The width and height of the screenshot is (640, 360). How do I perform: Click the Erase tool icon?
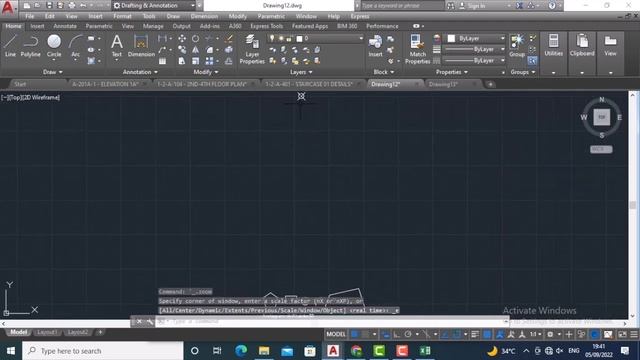coord(229,39)
